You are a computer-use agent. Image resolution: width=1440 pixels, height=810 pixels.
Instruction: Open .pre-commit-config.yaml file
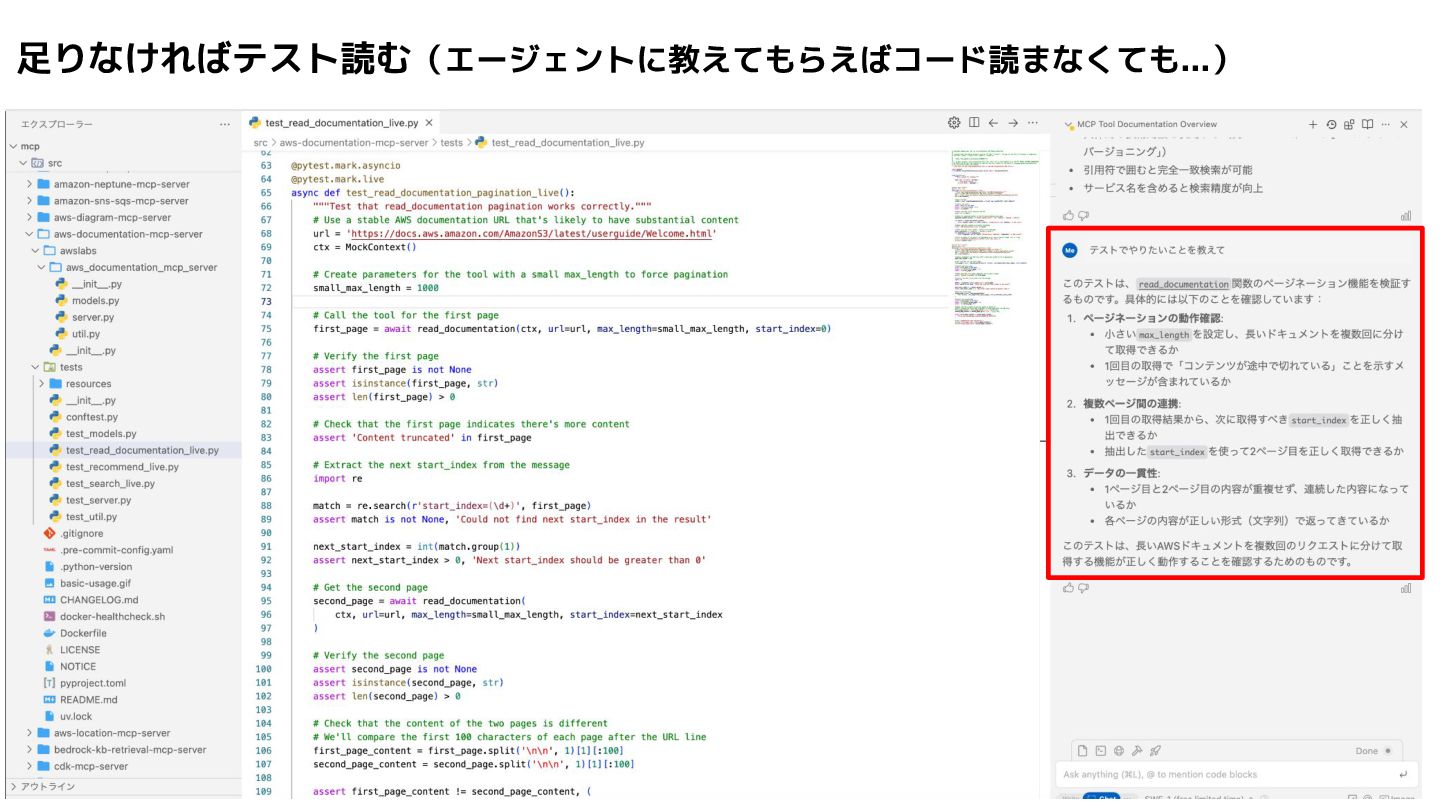[x=116, y=550]
